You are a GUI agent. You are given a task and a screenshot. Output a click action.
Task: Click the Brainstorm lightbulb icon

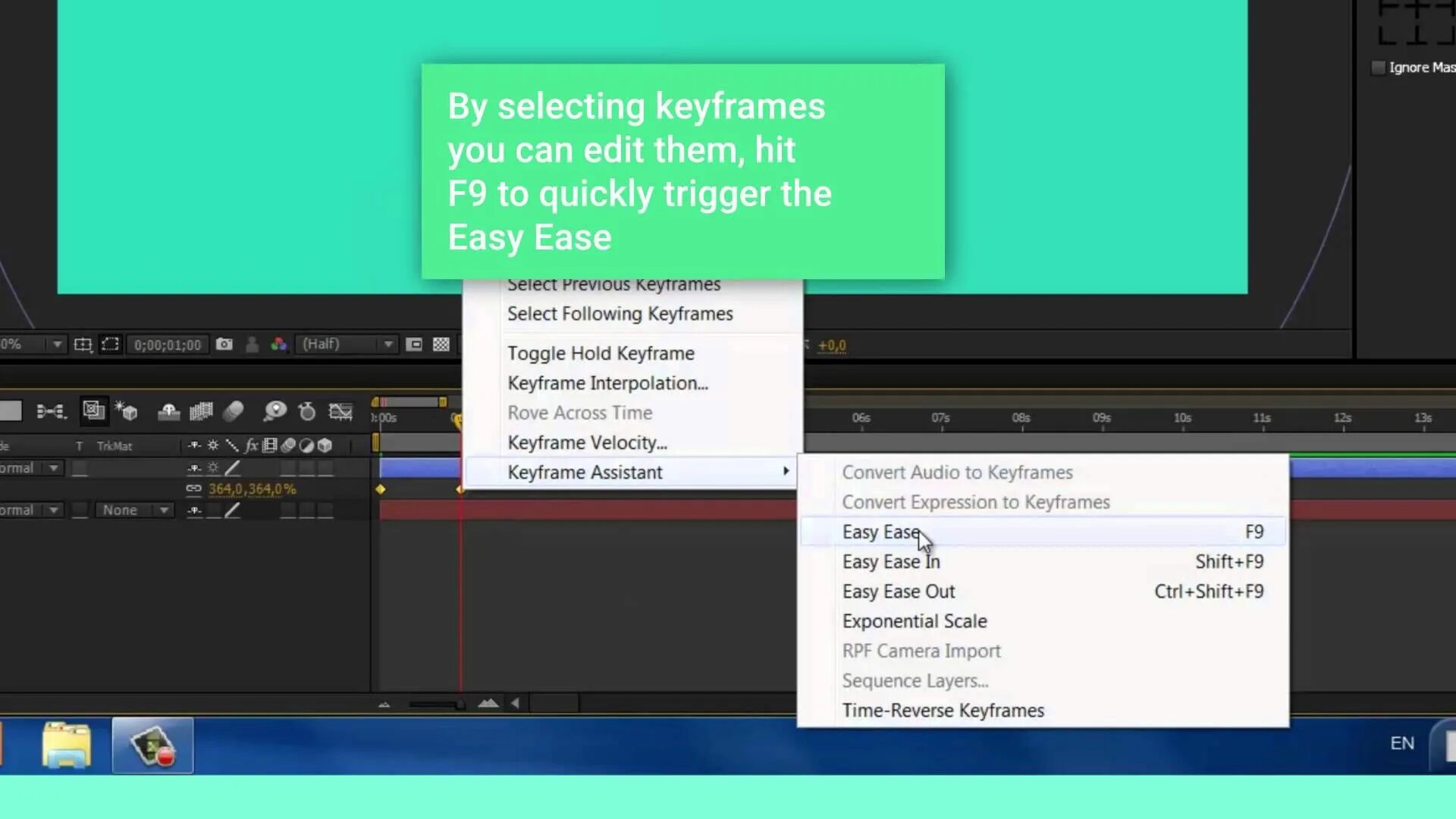click(275, 411)
